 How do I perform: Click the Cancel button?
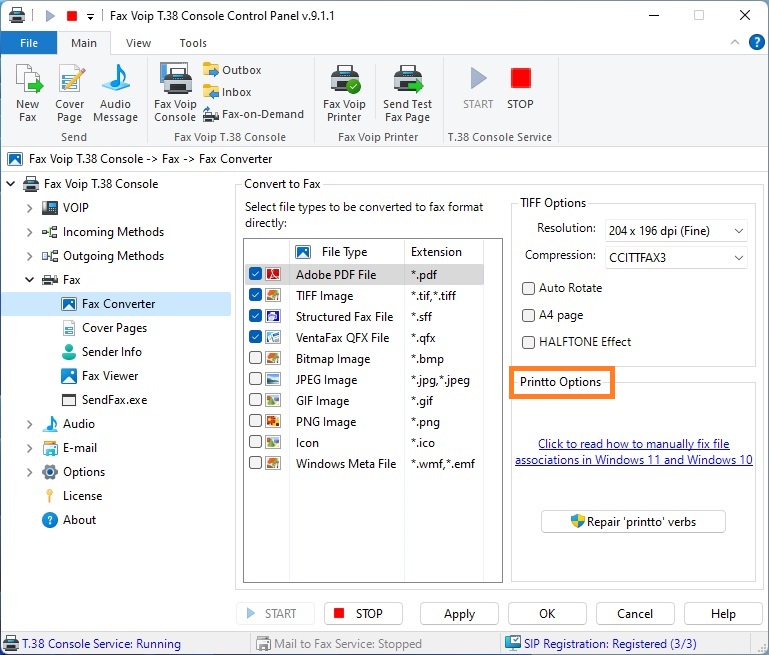pos(635,613)
